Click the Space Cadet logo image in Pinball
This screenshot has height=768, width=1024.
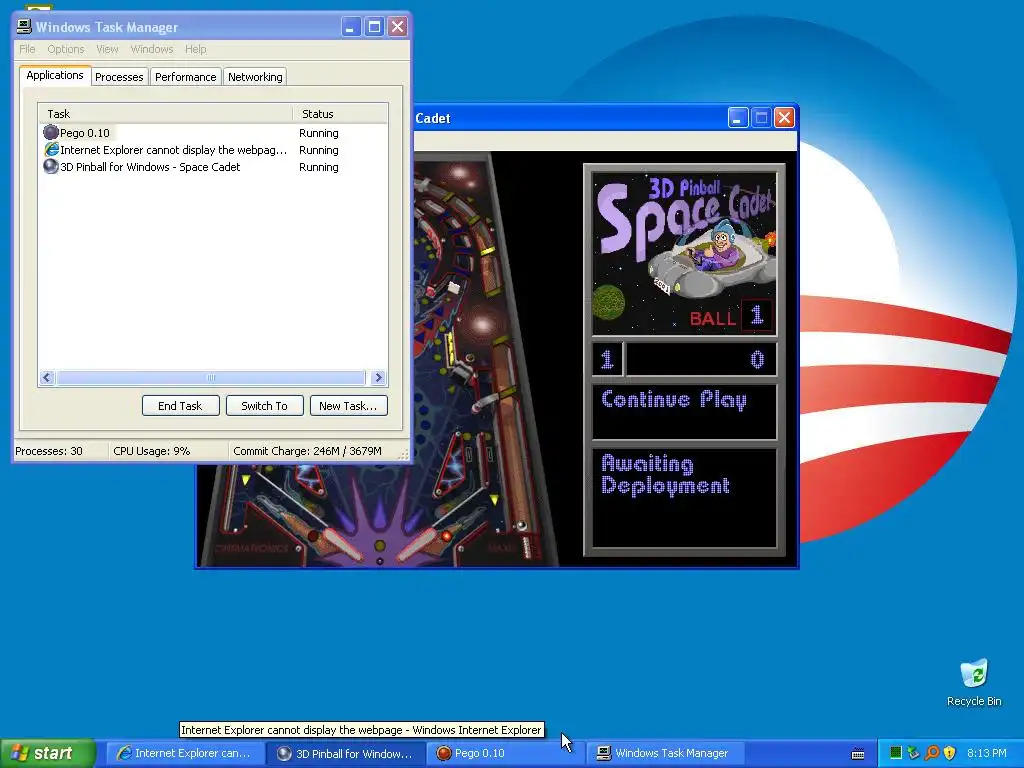(684, 253)
